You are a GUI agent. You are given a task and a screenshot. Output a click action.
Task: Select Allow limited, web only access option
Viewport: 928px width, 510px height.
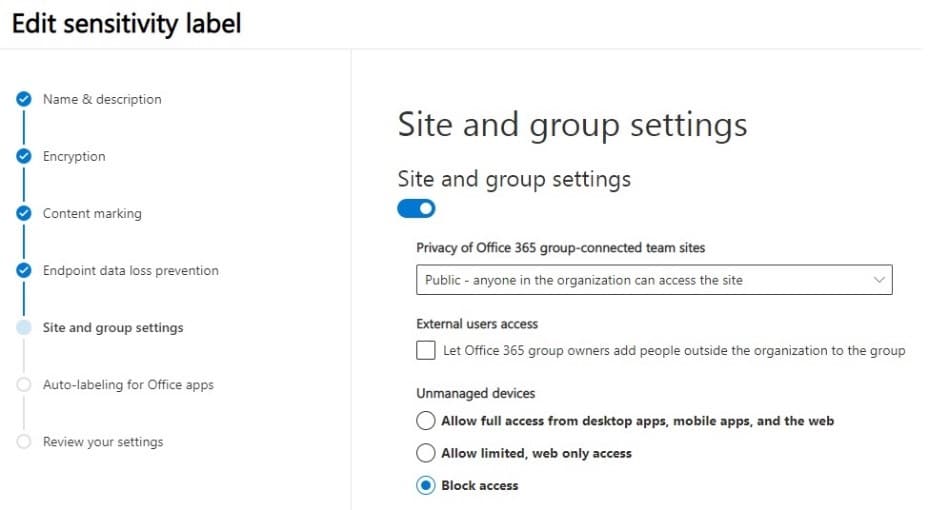[x=426, y=453]
